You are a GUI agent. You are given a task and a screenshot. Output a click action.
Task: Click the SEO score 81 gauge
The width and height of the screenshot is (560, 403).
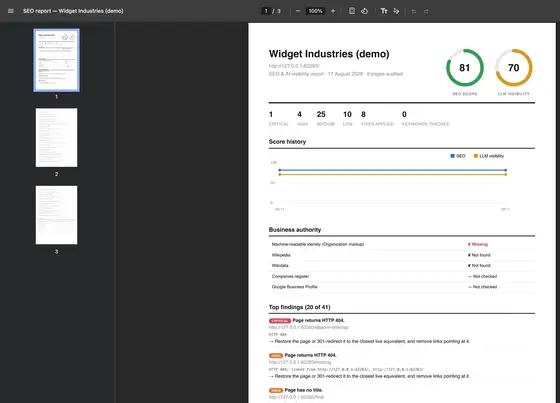465,68
